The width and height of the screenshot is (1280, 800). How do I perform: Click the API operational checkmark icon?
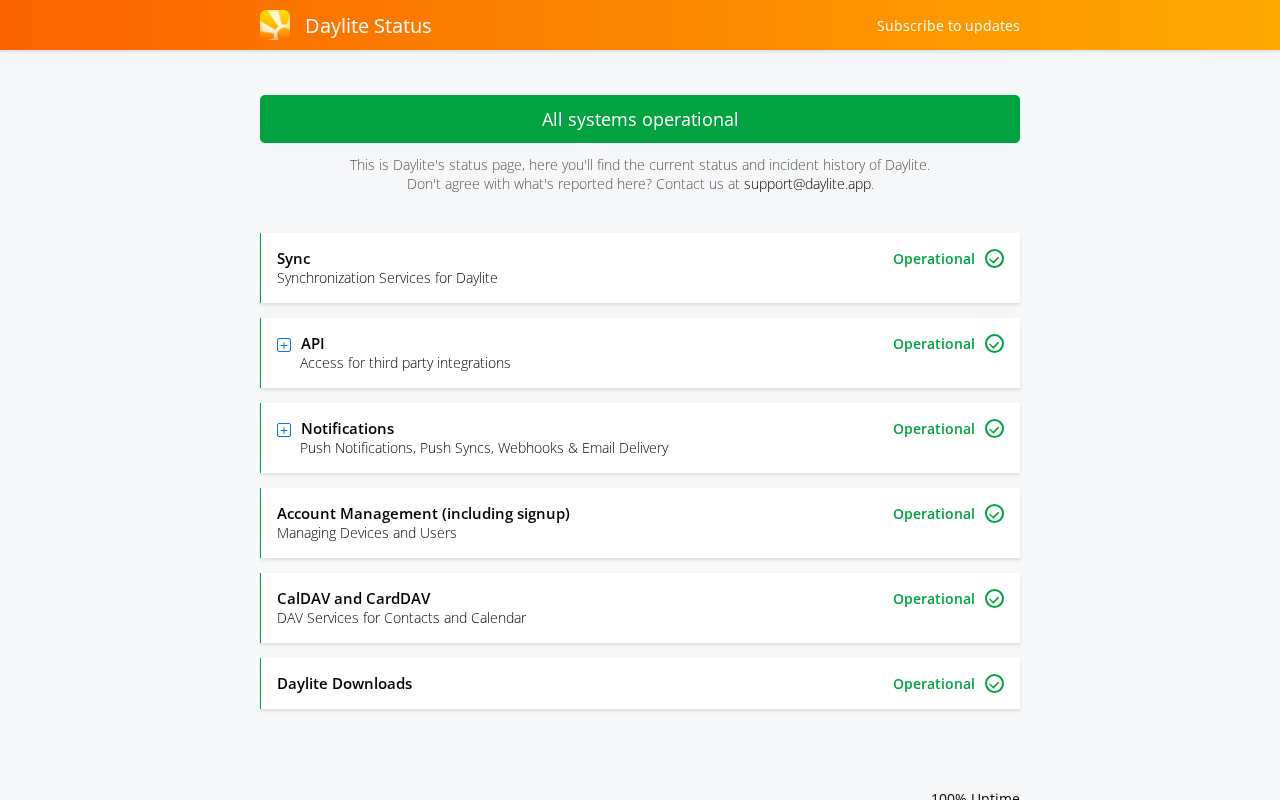click(994, 344)
